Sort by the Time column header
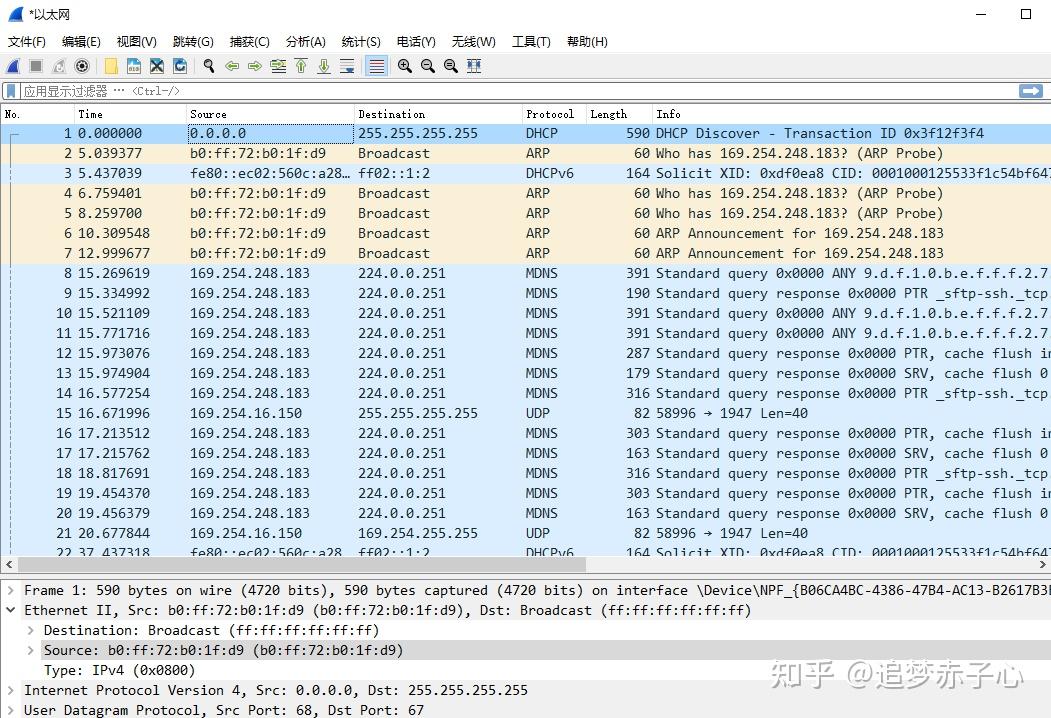This screenshot has width=1051, height=718. [x=130, y=114]
